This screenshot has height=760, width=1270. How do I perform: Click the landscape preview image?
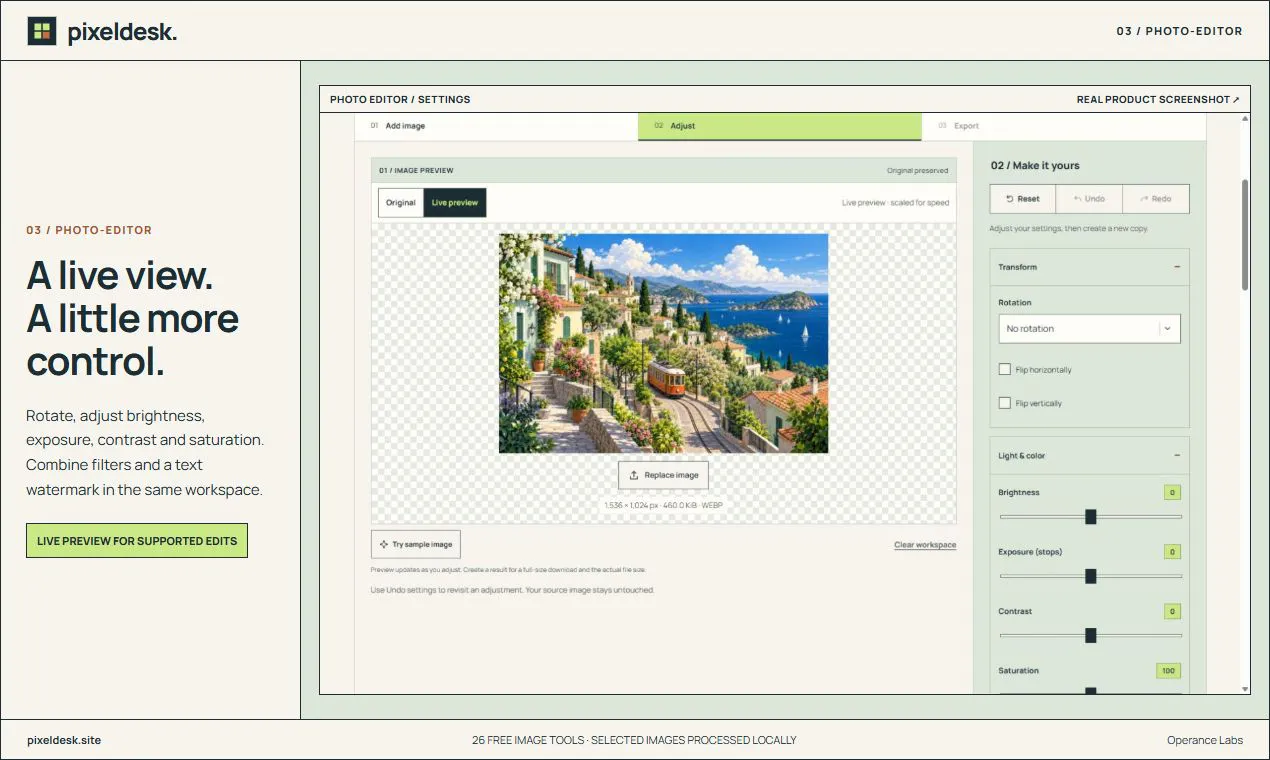663,343
